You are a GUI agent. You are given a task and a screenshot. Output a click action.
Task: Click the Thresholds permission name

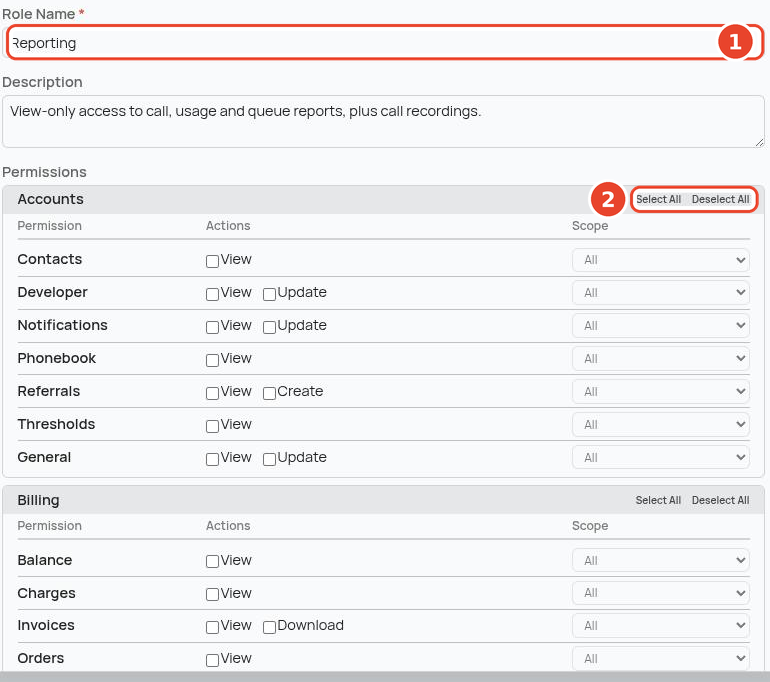click(x=56, y=424)
